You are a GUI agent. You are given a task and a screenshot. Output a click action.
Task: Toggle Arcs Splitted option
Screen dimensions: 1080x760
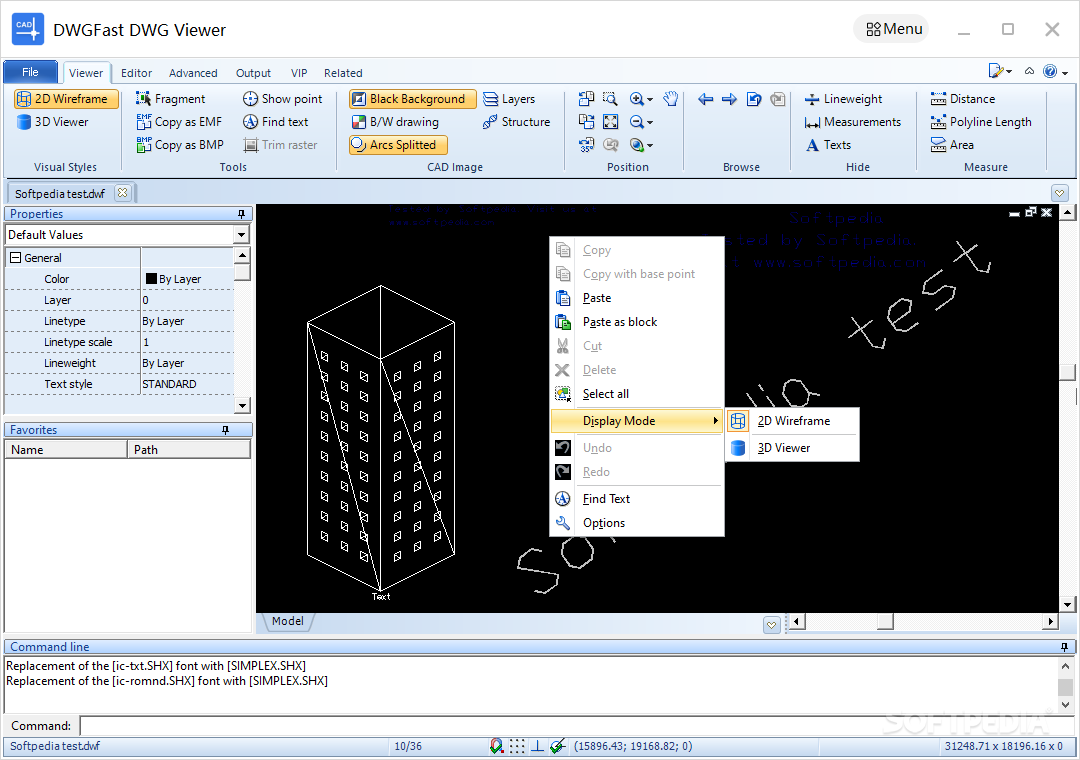click(x=398, y=145)
